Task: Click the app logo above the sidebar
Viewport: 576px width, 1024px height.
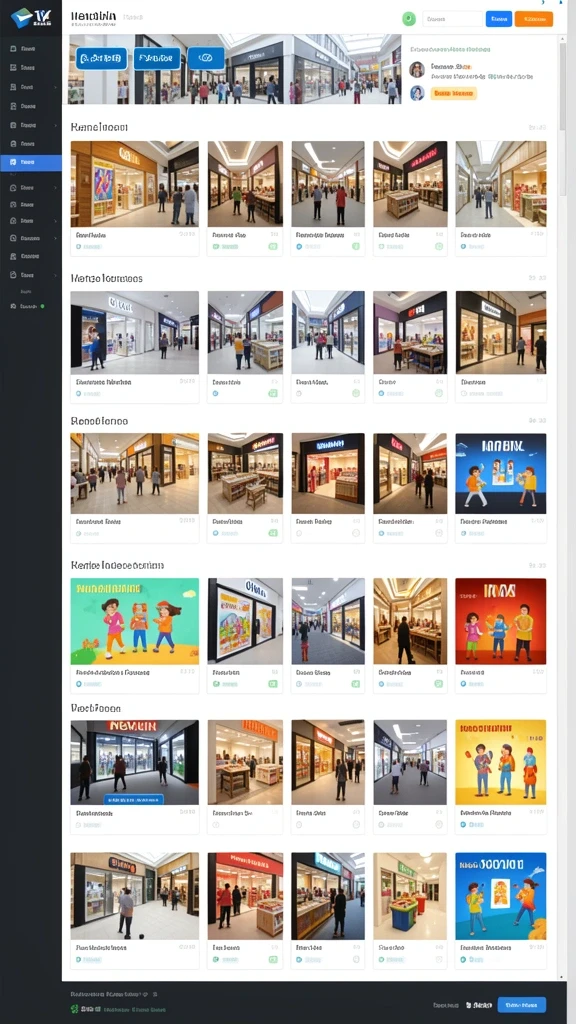Action: point(31,17)
